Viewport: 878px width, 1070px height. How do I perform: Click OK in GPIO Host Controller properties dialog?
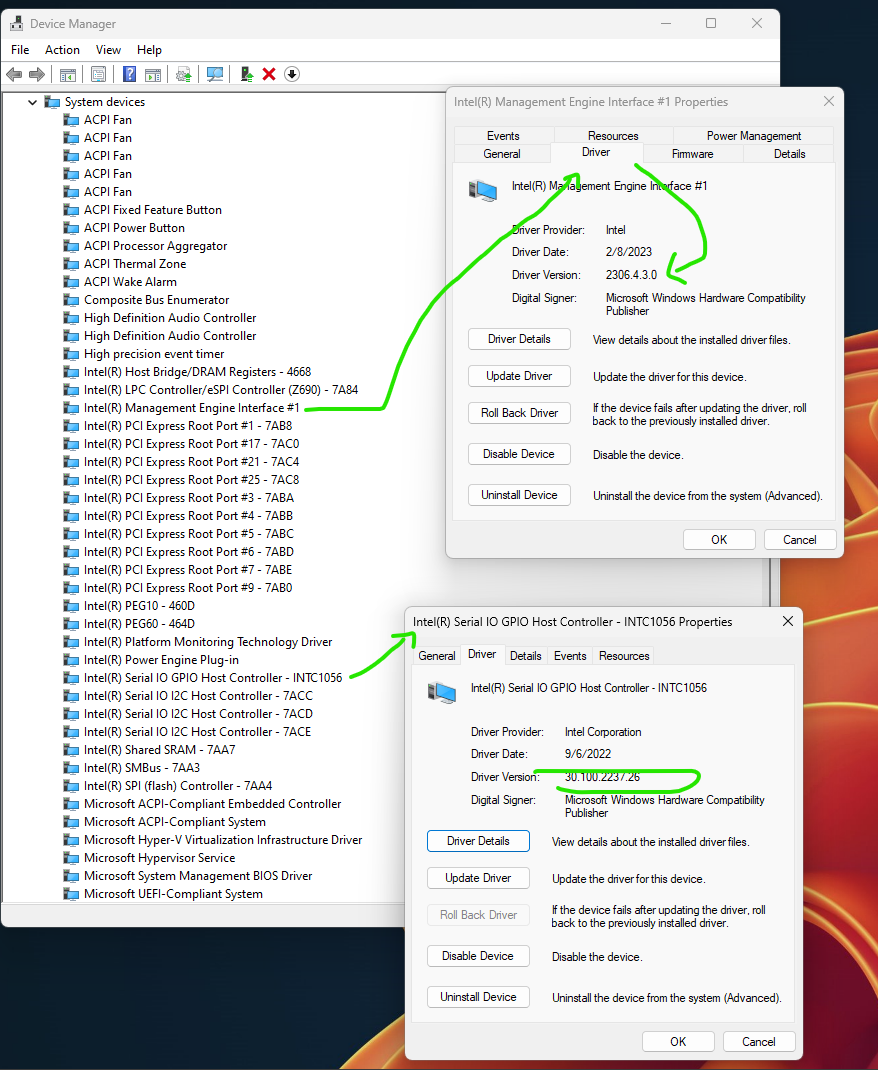[x=678, y=1042]
